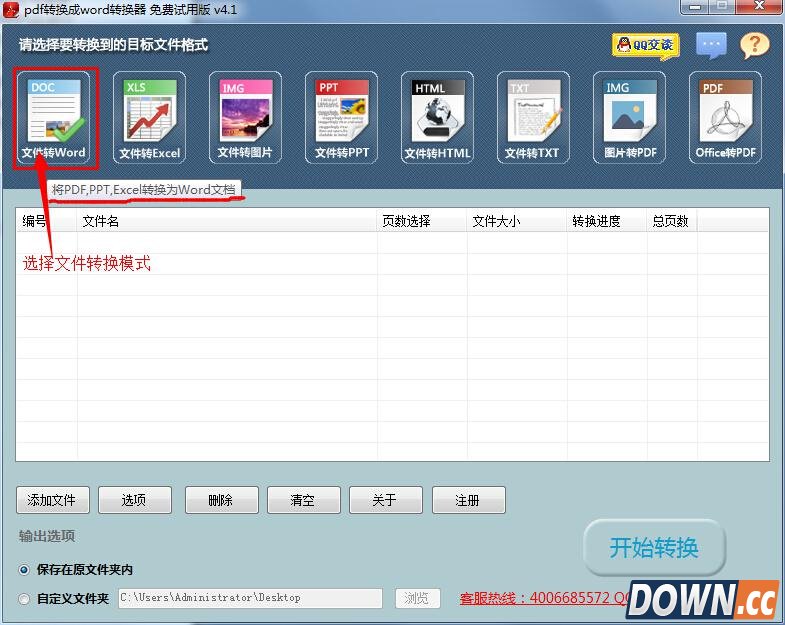Choose the 文件转图片 image conversion icon
Image resolution: width=785 pixels, height=625 pixels.
(x=245, y=118)
